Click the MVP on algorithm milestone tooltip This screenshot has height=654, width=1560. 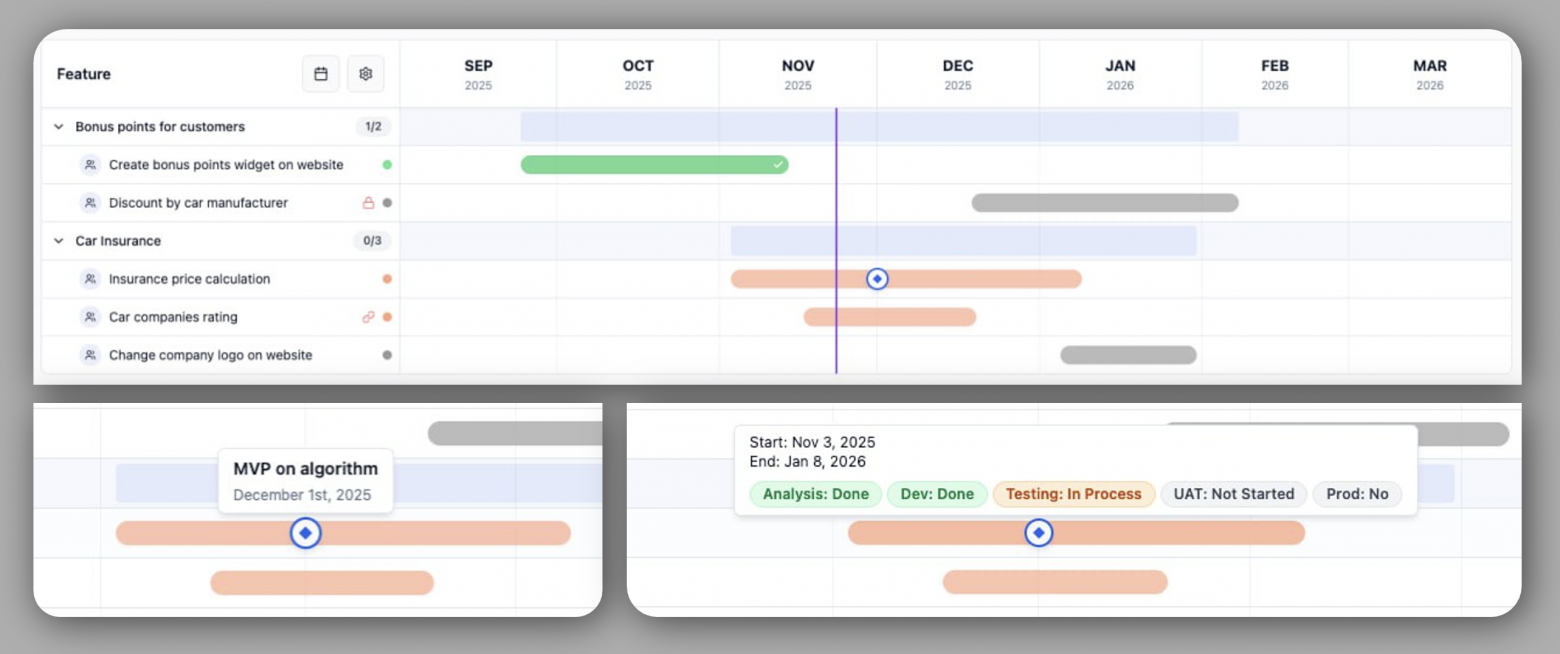(x=305, y=480)
